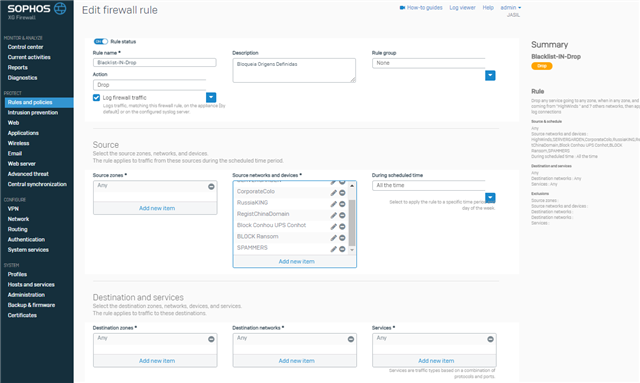Open During scheduled time dropdown arrow
This screenshot has width=640, height=383.
[x=490, y=198]
